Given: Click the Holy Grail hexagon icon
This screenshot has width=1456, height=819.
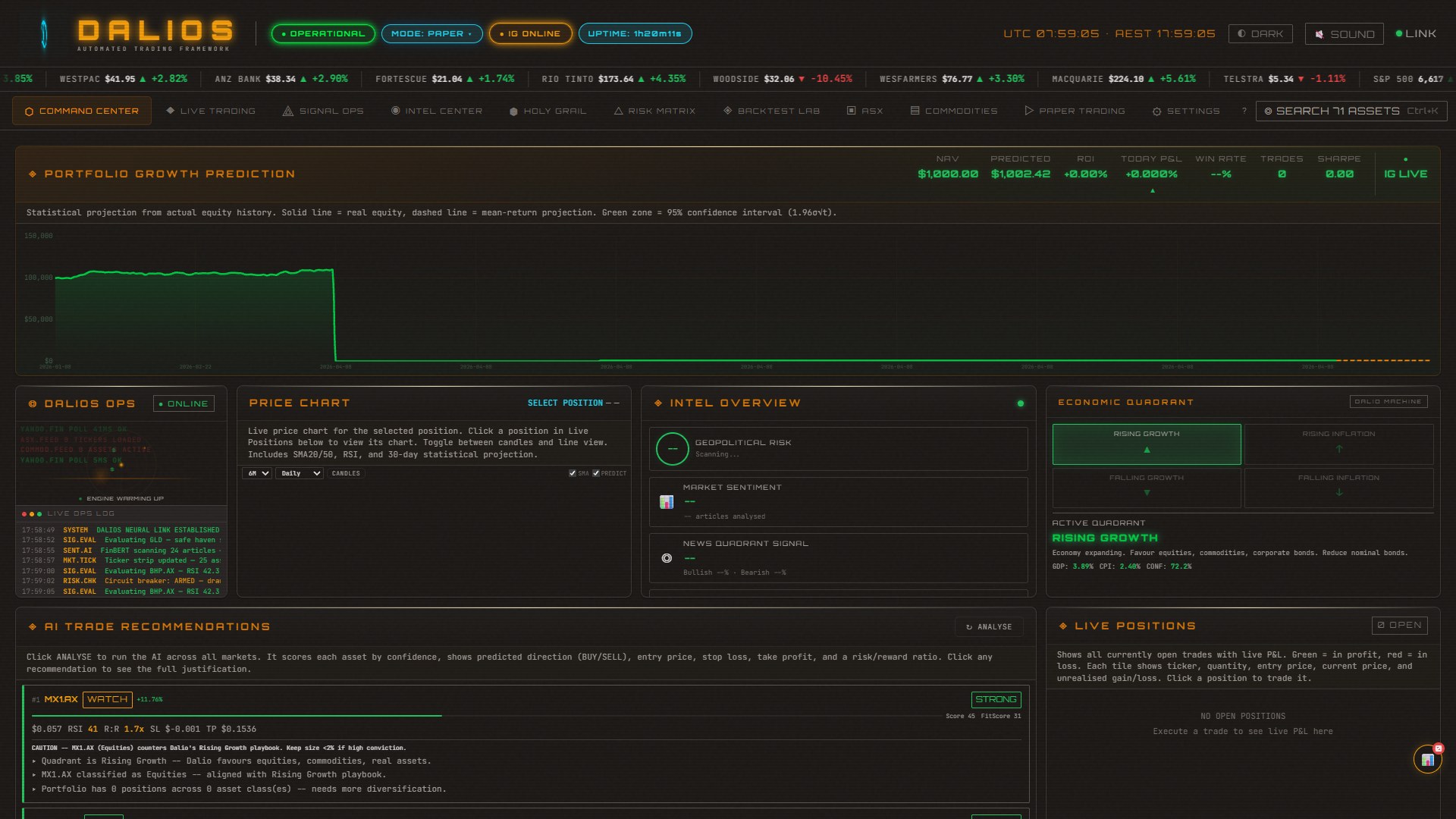Looking at the screenshot, I should tap(513, 111).
